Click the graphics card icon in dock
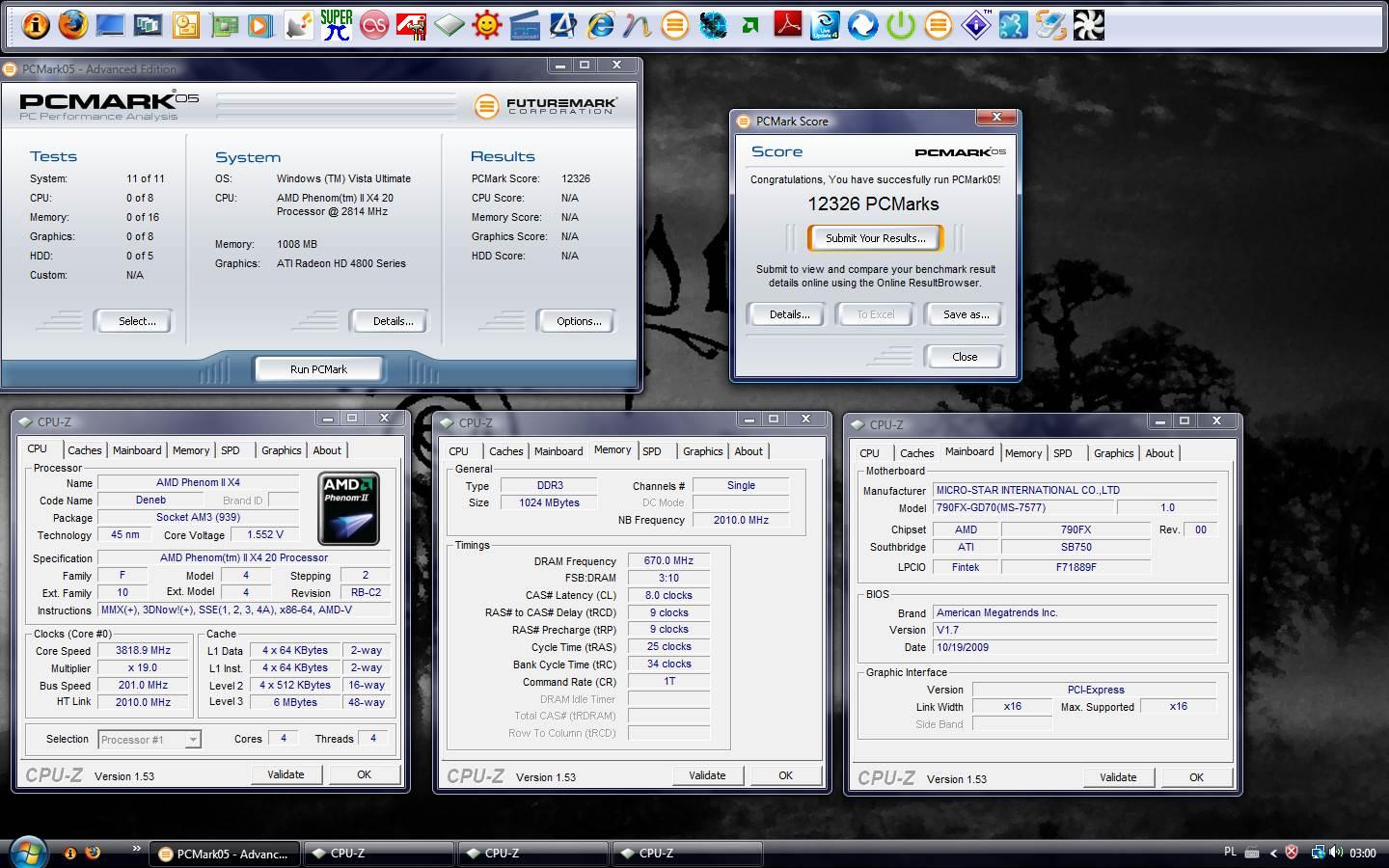The width and height of the screenshot is (1389, 868). [223, 25]
